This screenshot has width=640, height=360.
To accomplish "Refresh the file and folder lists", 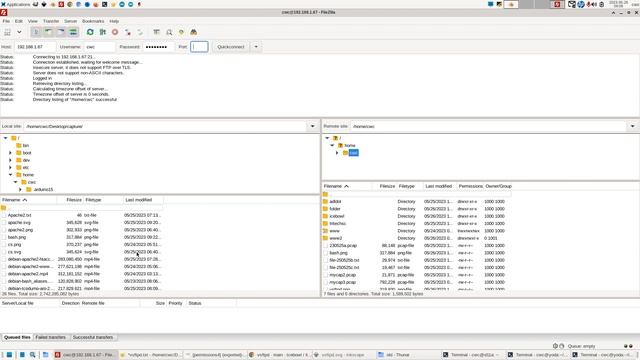I will (90, 32).
